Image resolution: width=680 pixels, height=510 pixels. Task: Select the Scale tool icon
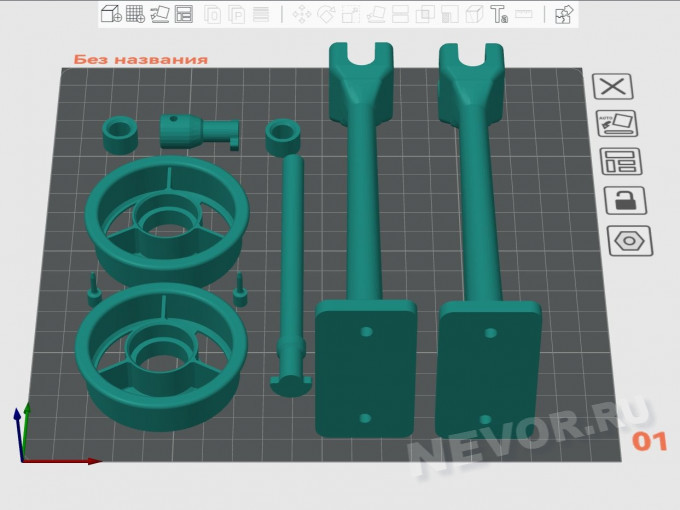pos(350,14)
